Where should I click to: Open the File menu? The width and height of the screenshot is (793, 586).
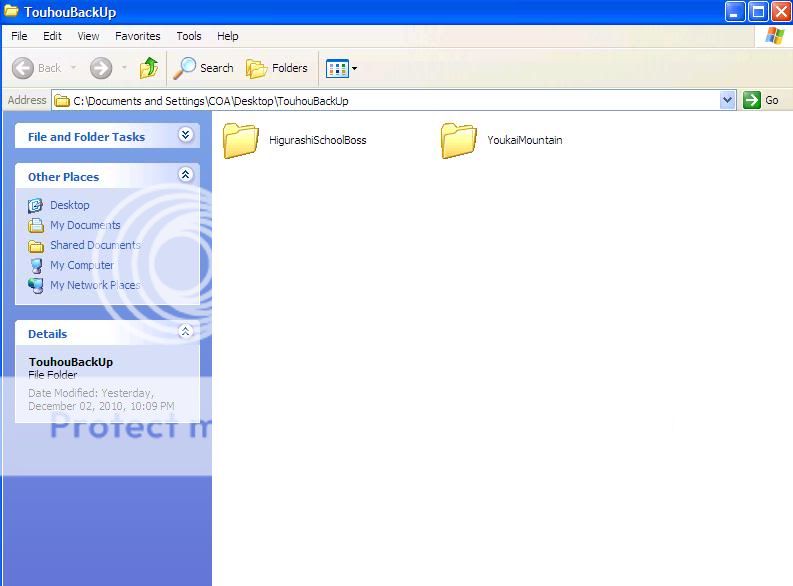19,36
